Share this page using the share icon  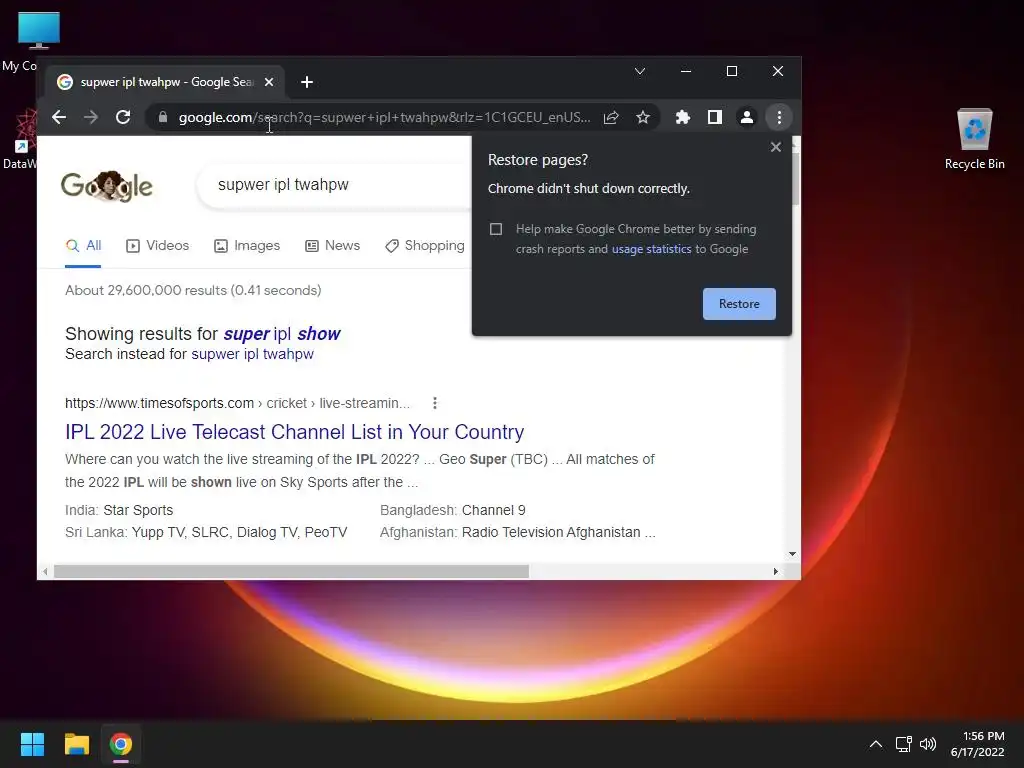611,118
